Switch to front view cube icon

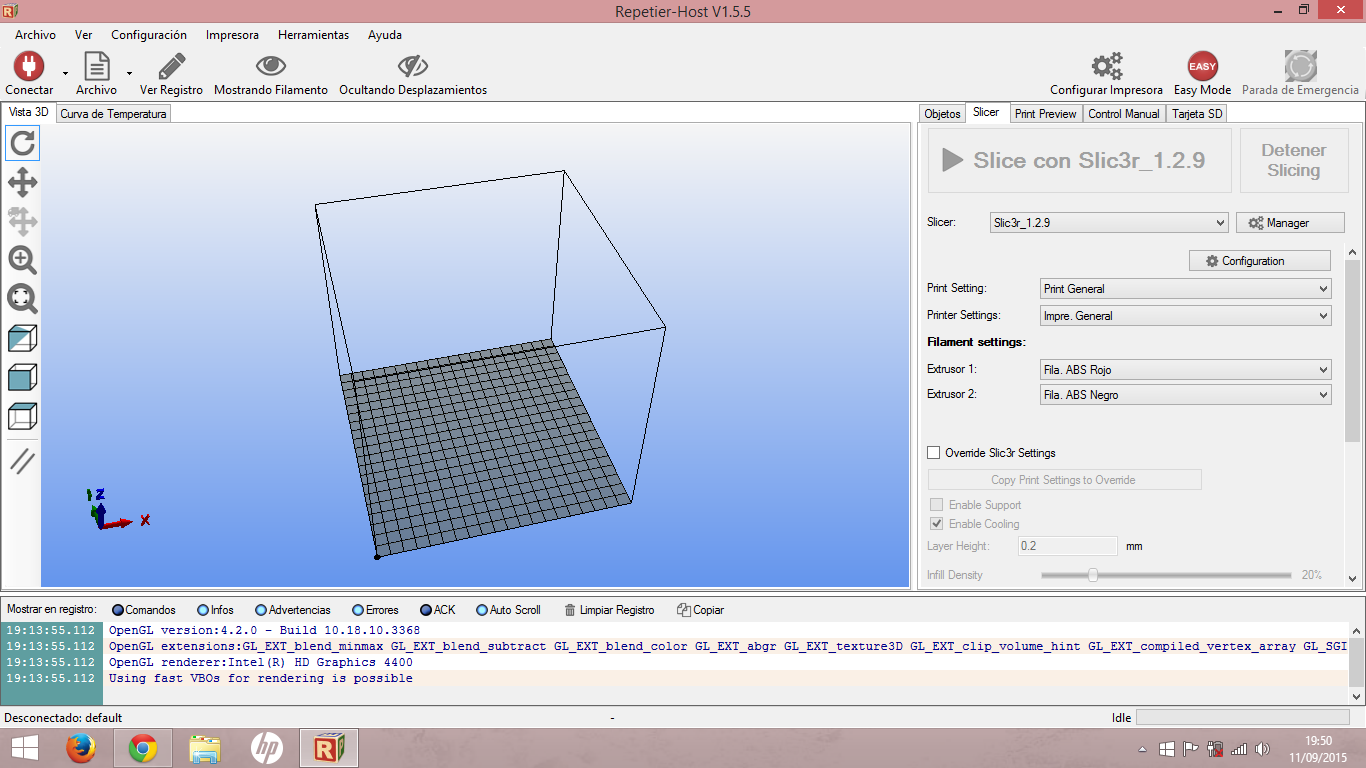coord(23,377)
